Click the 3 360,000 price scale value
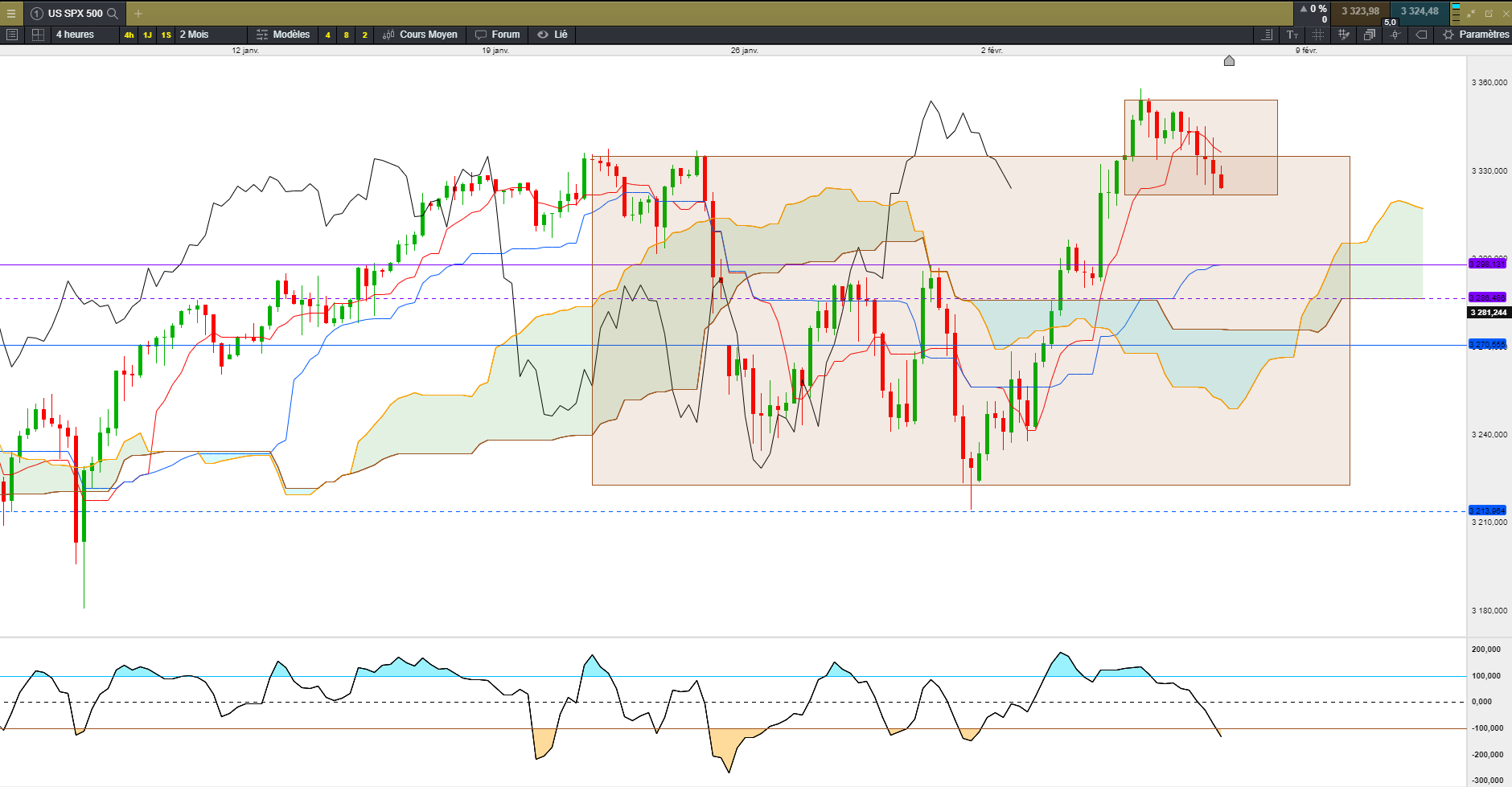The width and height of the screenshot is (1512, 787). (1489, 83)
